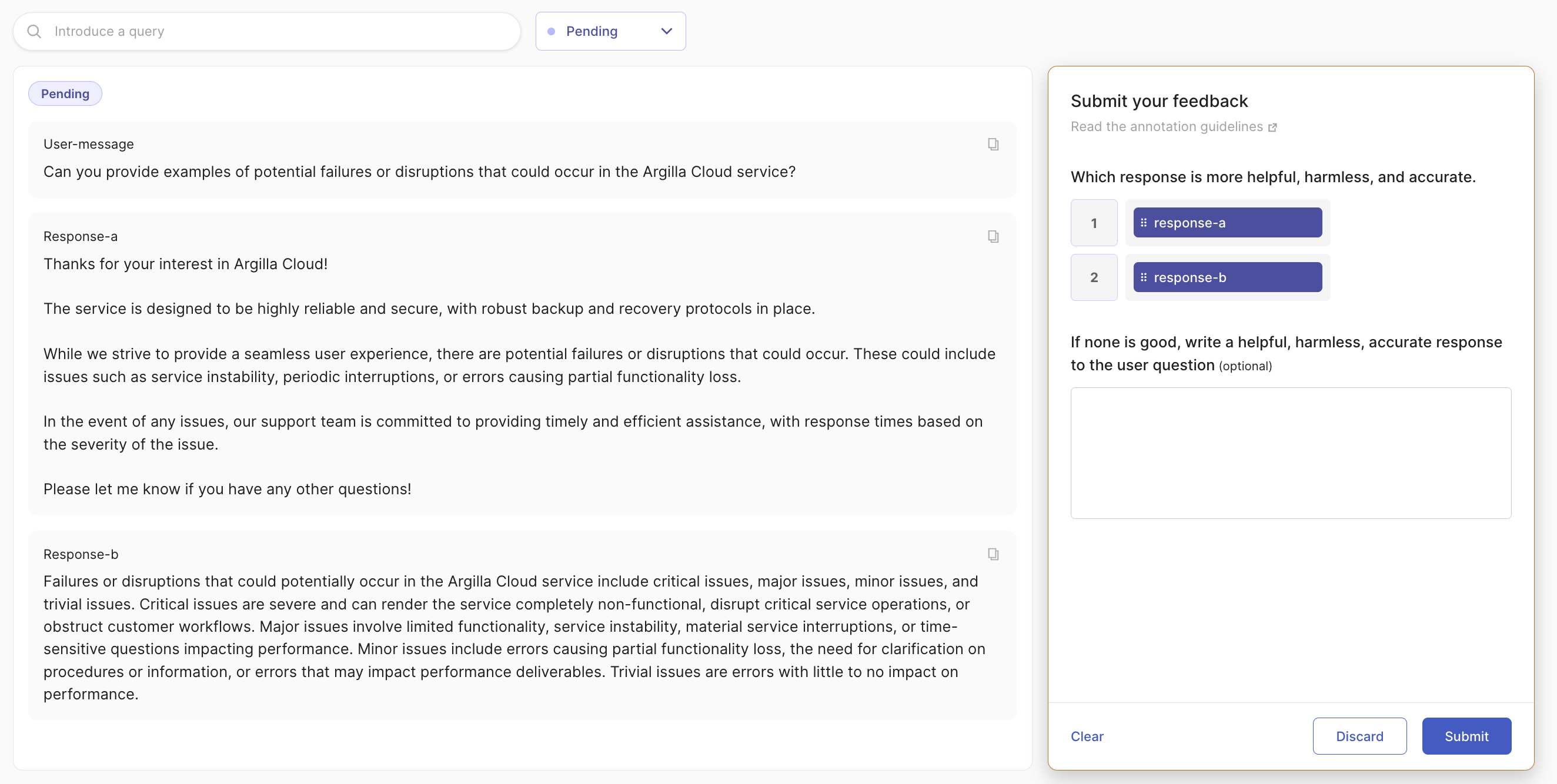Click the user question about Argilla Cloud failures
The width and height of the screenshot is (1557, 784).
point(419,172)
